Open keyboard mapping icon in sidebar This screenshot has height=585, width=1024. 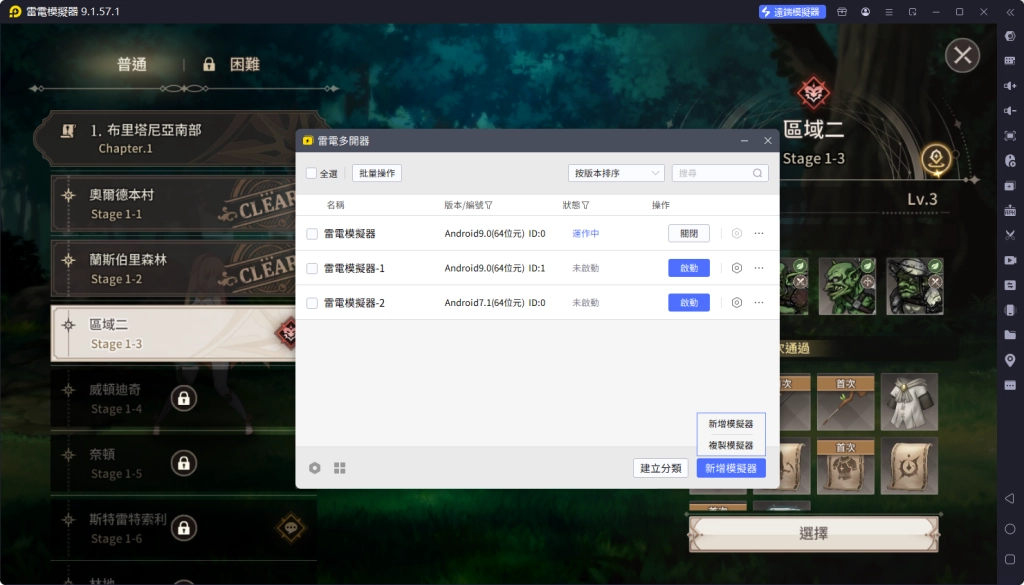[x=1010, y=61]
